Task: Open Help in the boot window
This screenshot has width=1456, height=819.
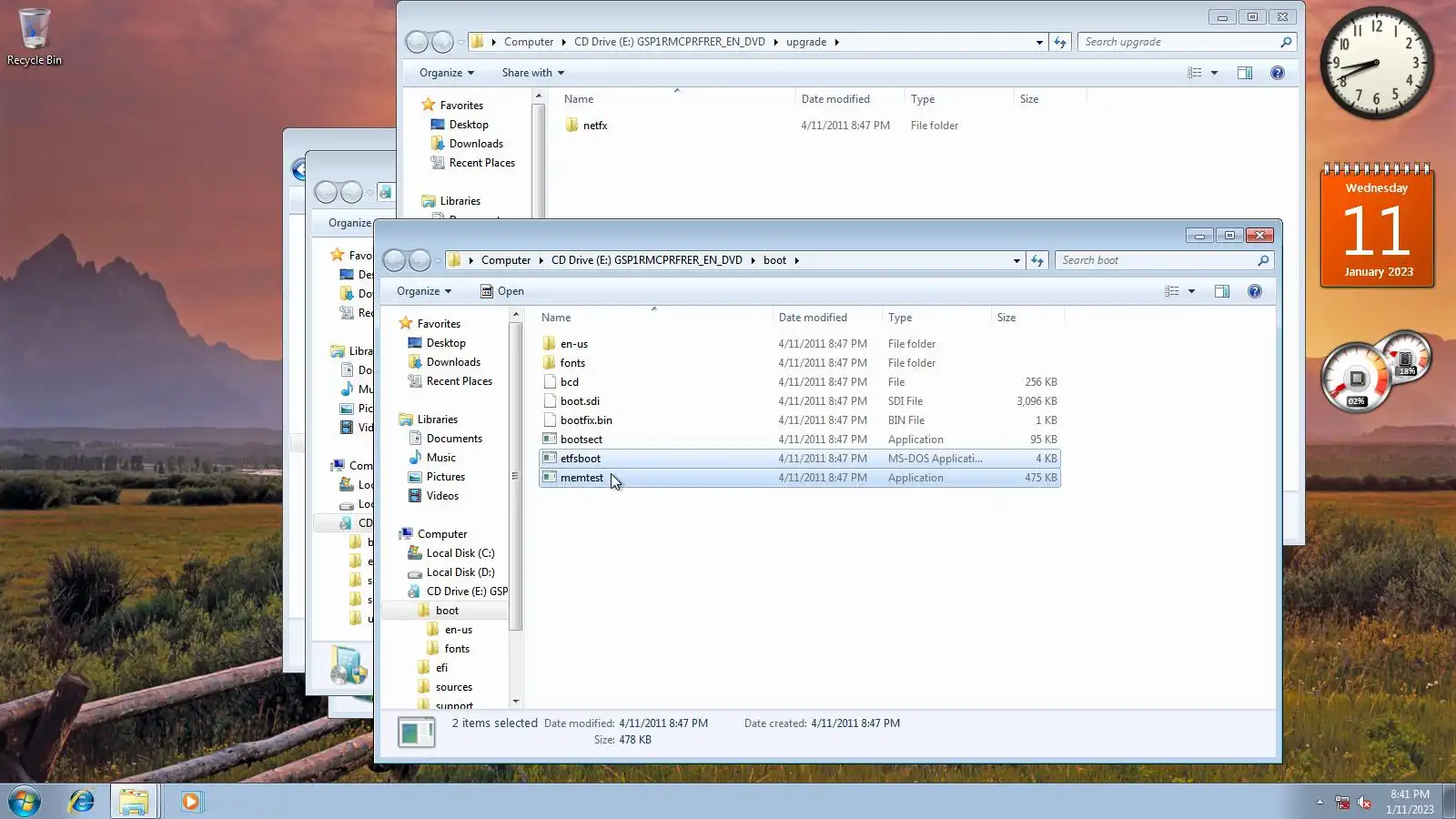Action: (1255, 291)
